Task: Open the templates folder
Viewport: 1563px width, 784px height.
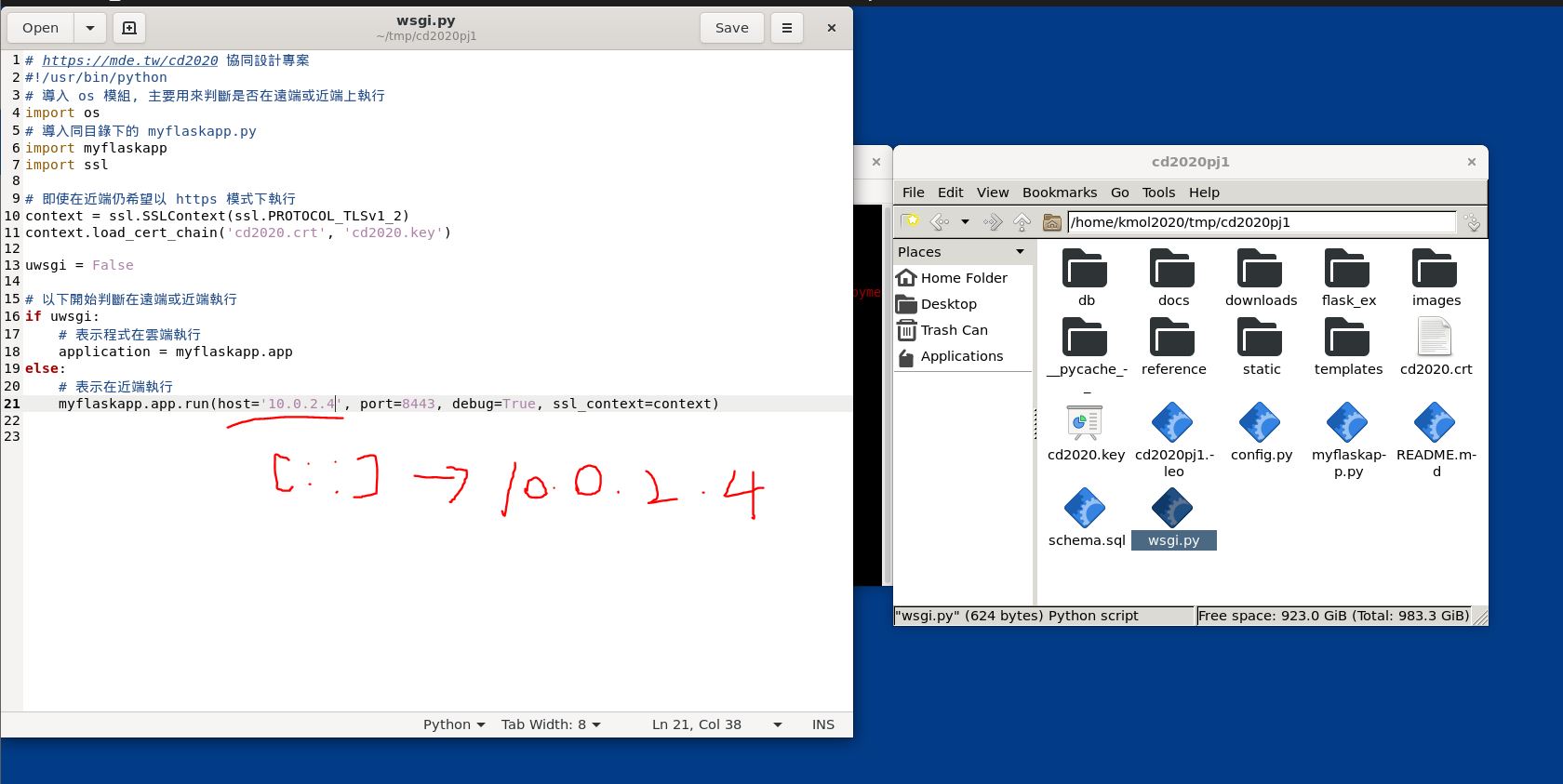Action: 1347,339
